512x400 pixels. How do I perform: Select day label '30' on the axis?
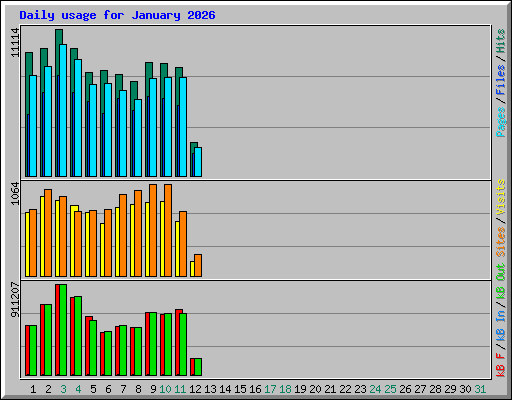(x=465, y=389)
